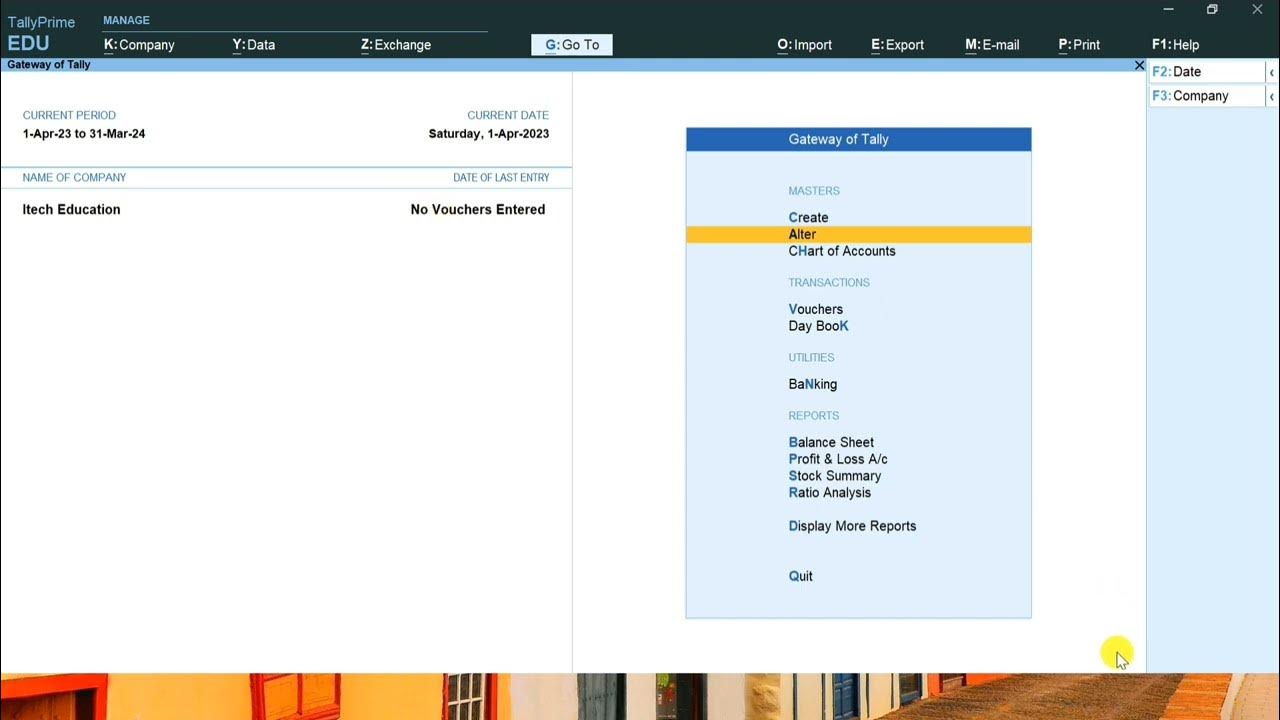Open the Ratio Analysis report
The width and height of the screenshot is (1280, 720).
[829, 493]
